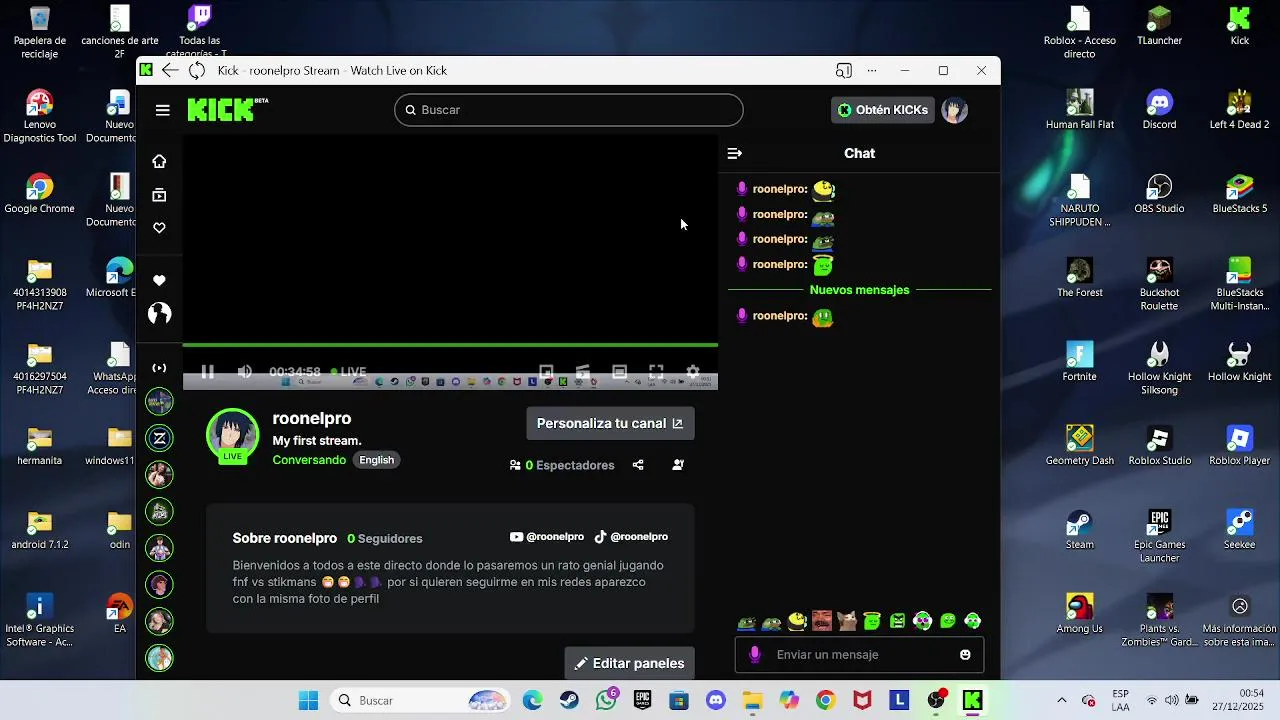Click the purple microphone badge in chat input

point(755,654)
